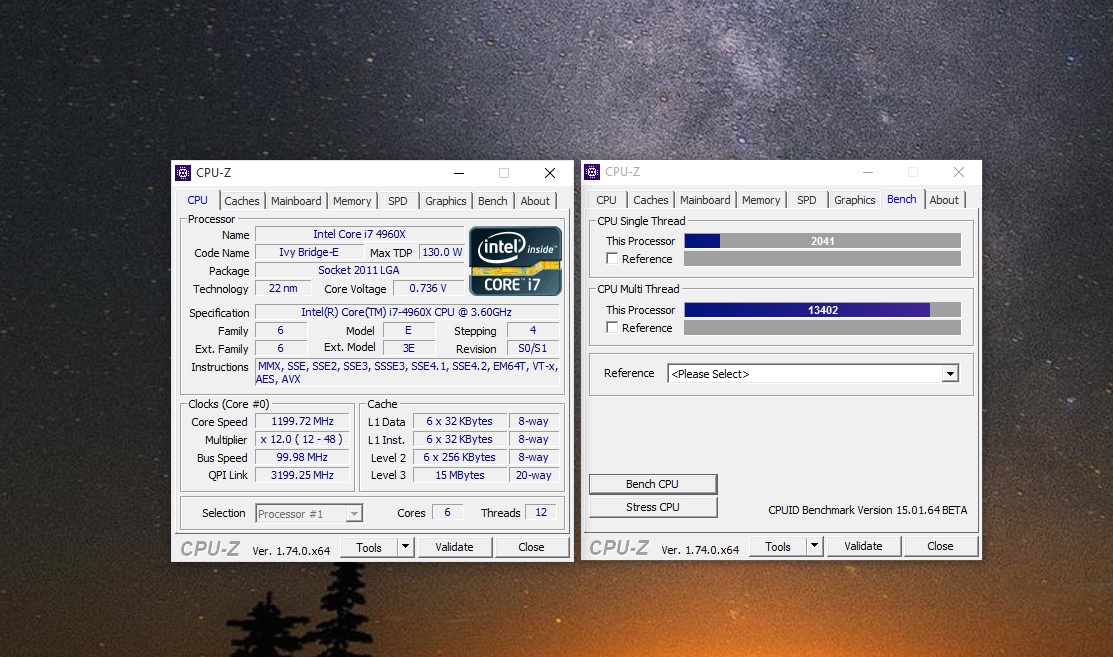Click the Stress CPU button
Screen dimensions: 1113x657
[x=652, y=507]
